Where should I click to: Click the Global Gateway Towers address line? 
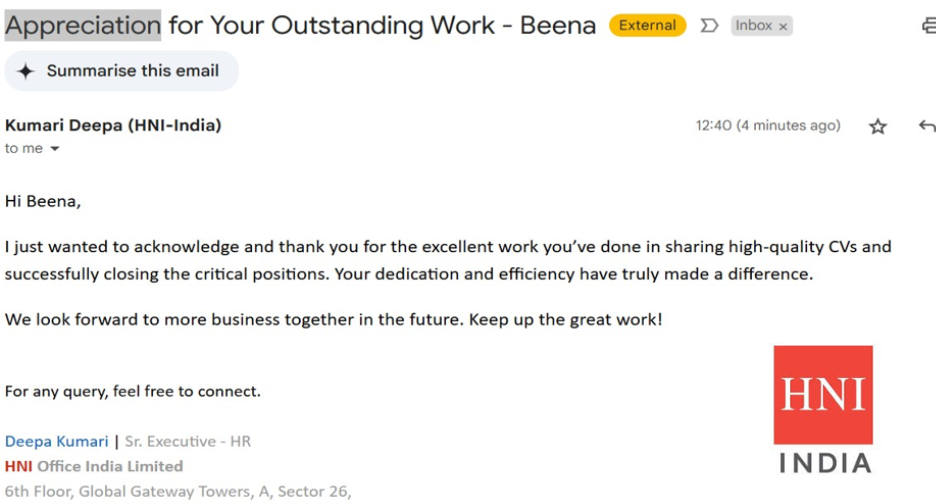[x=178, y=491]
